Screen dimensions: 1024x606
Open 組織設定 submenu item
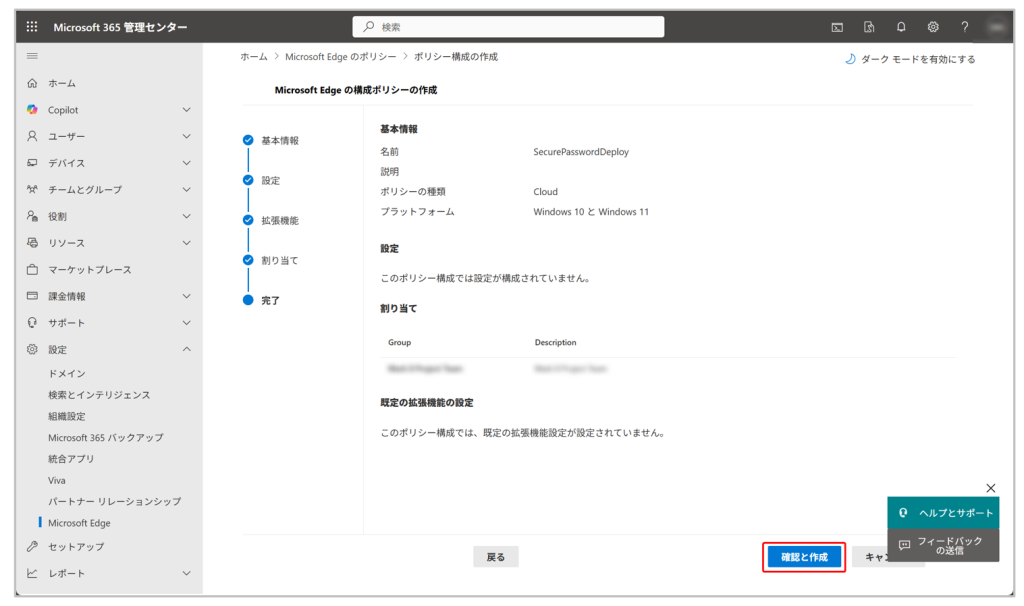point(67,416)
